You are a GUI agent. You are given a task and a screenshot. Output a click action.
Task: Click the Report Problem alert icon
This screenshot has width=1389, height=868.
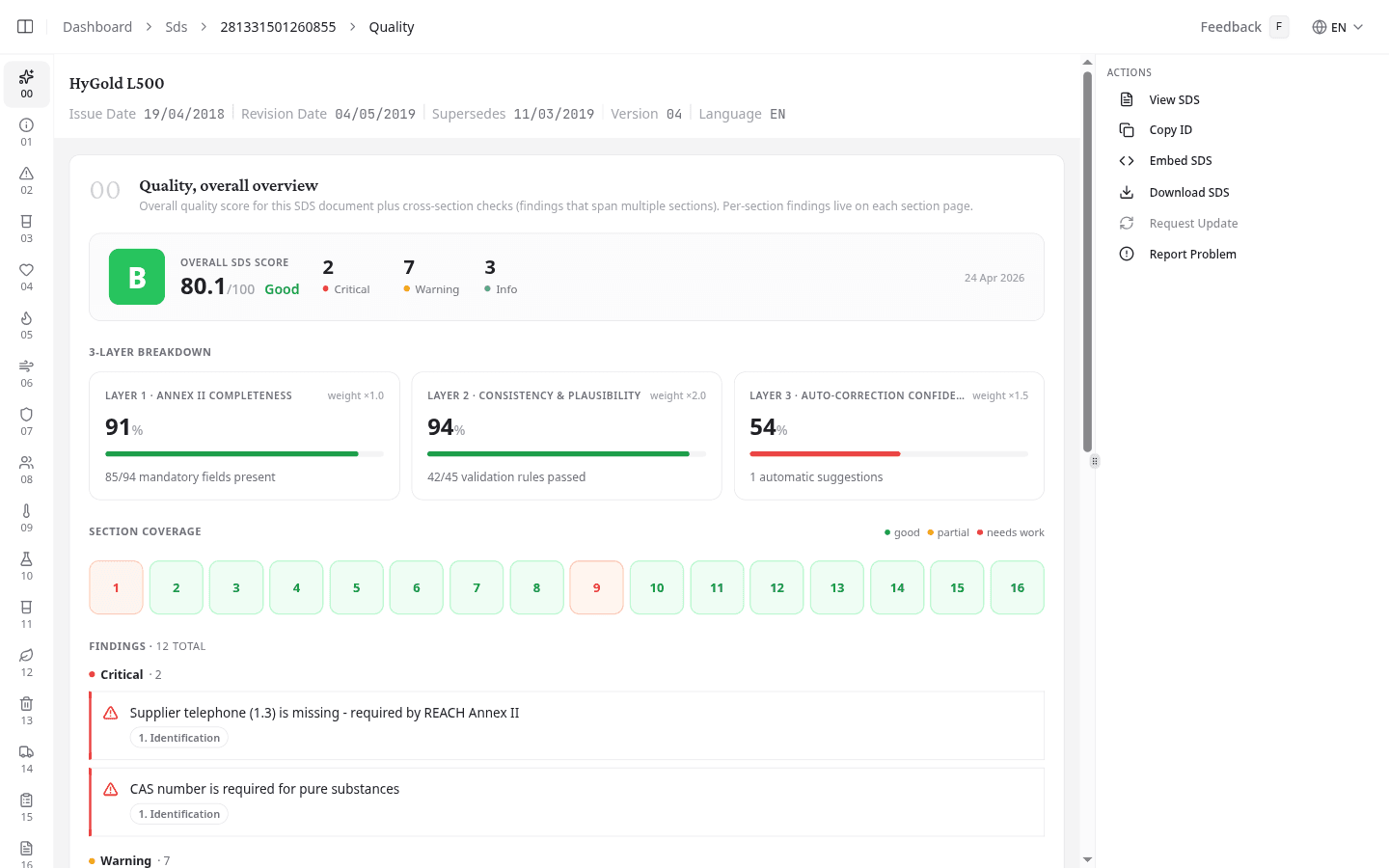click(x=1127, y=254)
